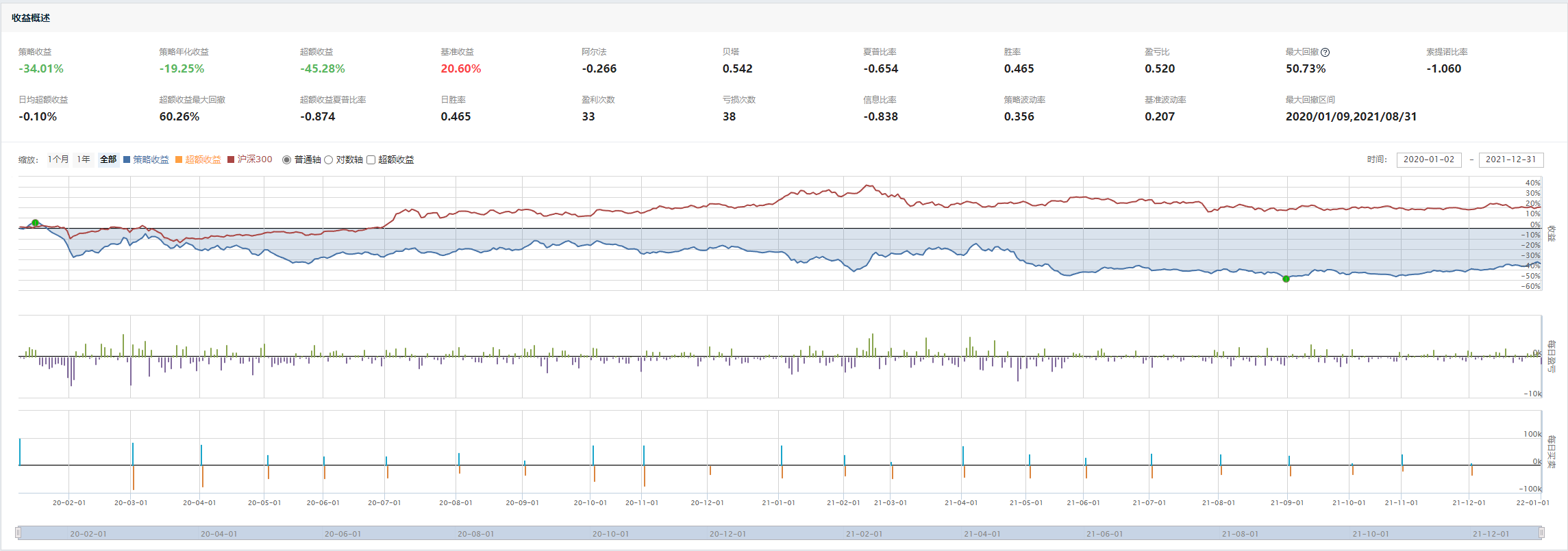Click the 20-08-01 label in navigator bar
Viewport: 1568px width, 551px height.
(475, 534)
